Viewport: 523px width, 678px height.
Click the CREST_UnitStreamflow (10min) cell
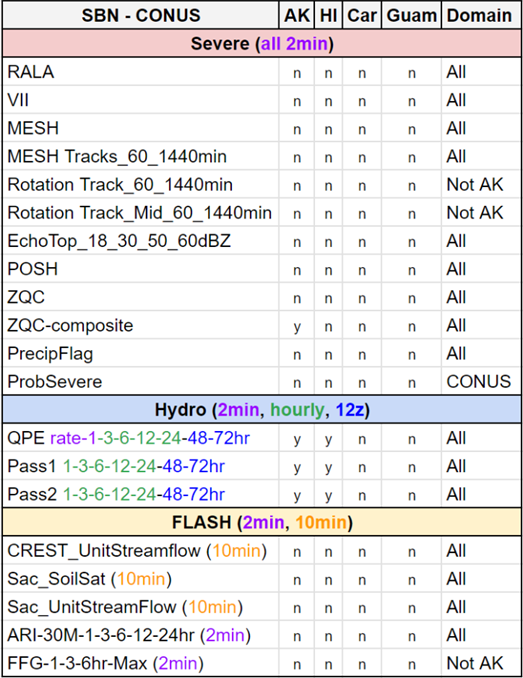click(140, 550)
